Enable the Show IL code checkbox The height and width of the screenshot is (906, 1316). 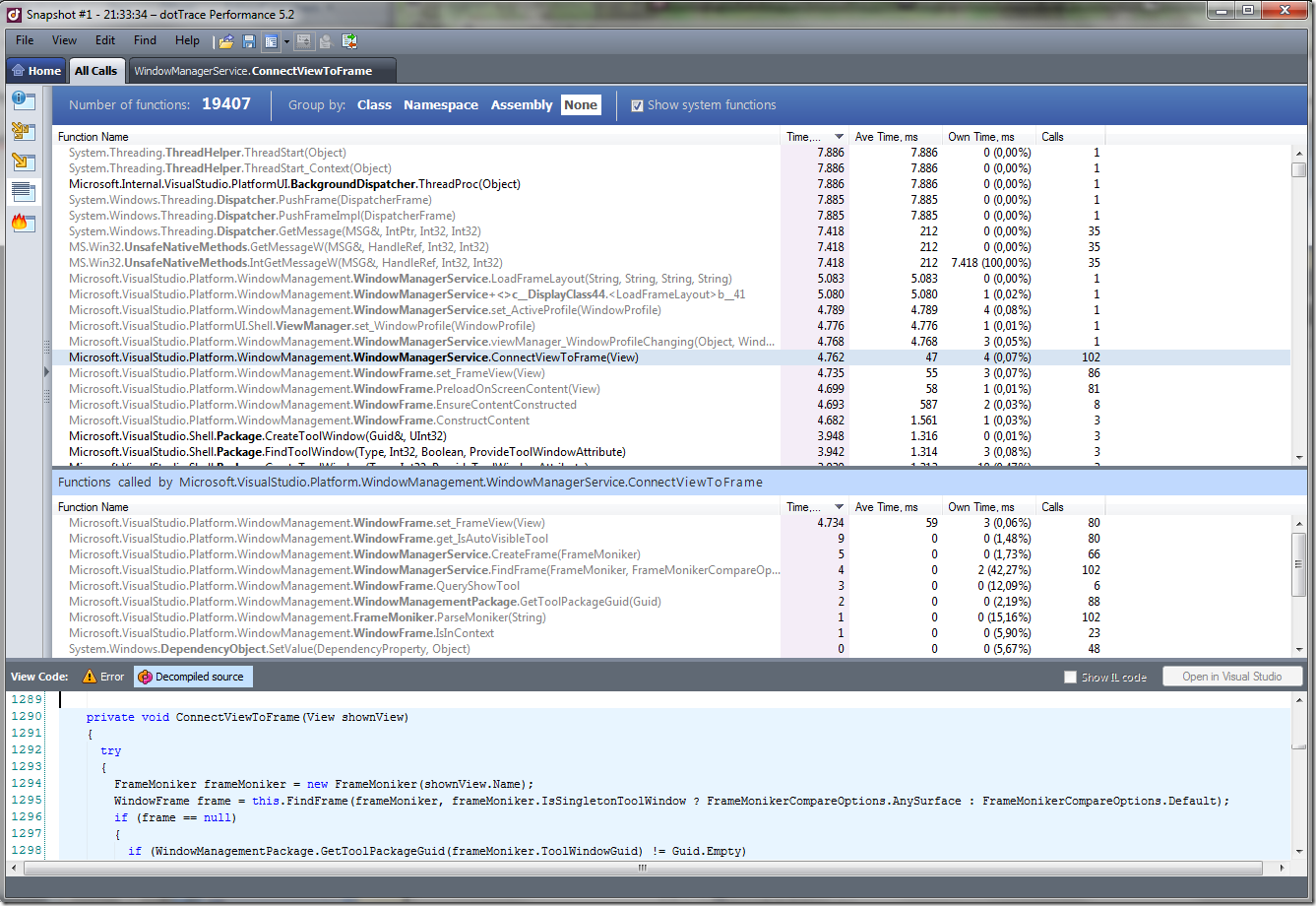pyautogui.click(x=1070, y=678)
